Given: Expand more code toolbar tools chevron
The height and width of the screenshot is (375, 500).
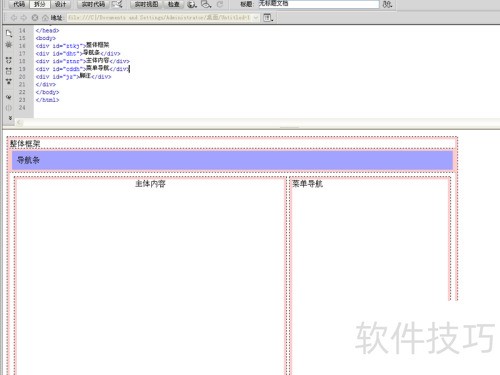Looking at the screenshot, I should (x=10, y=118).
